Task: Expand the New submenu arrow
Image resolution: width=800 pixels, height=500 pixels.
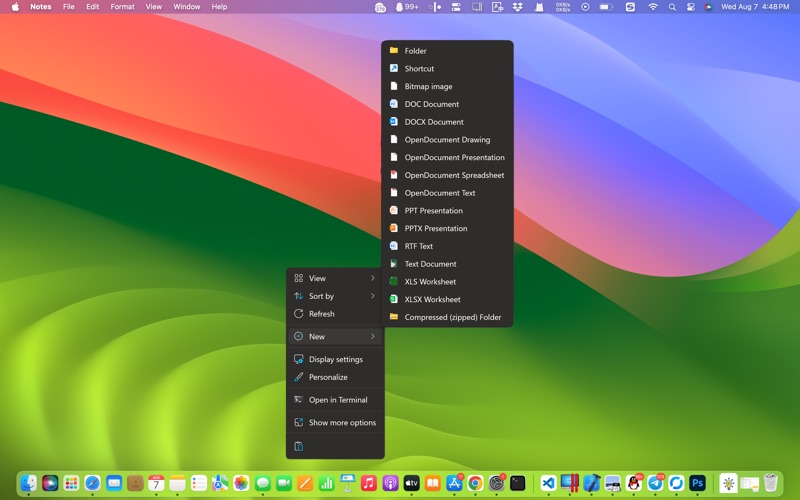Action: pos(373,336)
